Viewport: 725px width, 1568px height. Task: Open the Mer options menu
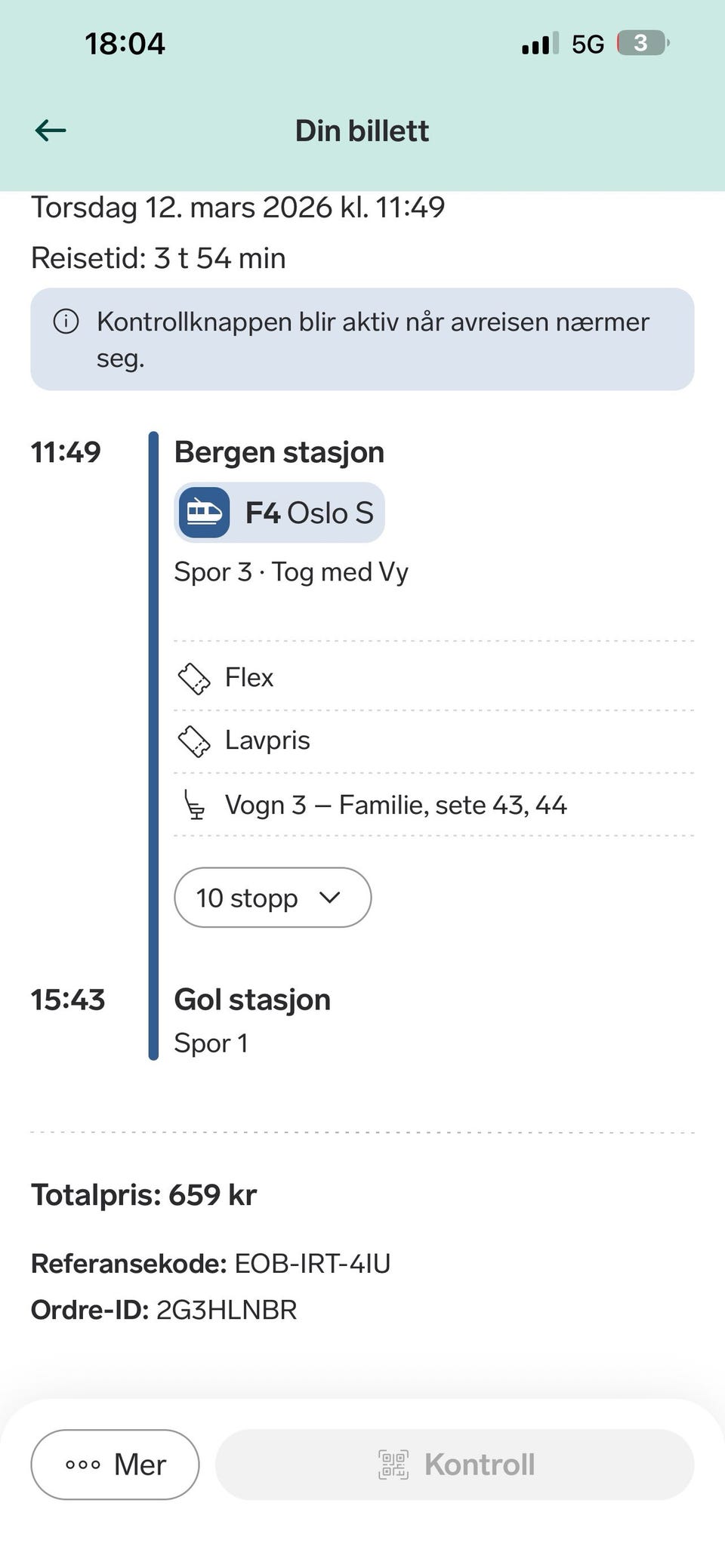115,1465
